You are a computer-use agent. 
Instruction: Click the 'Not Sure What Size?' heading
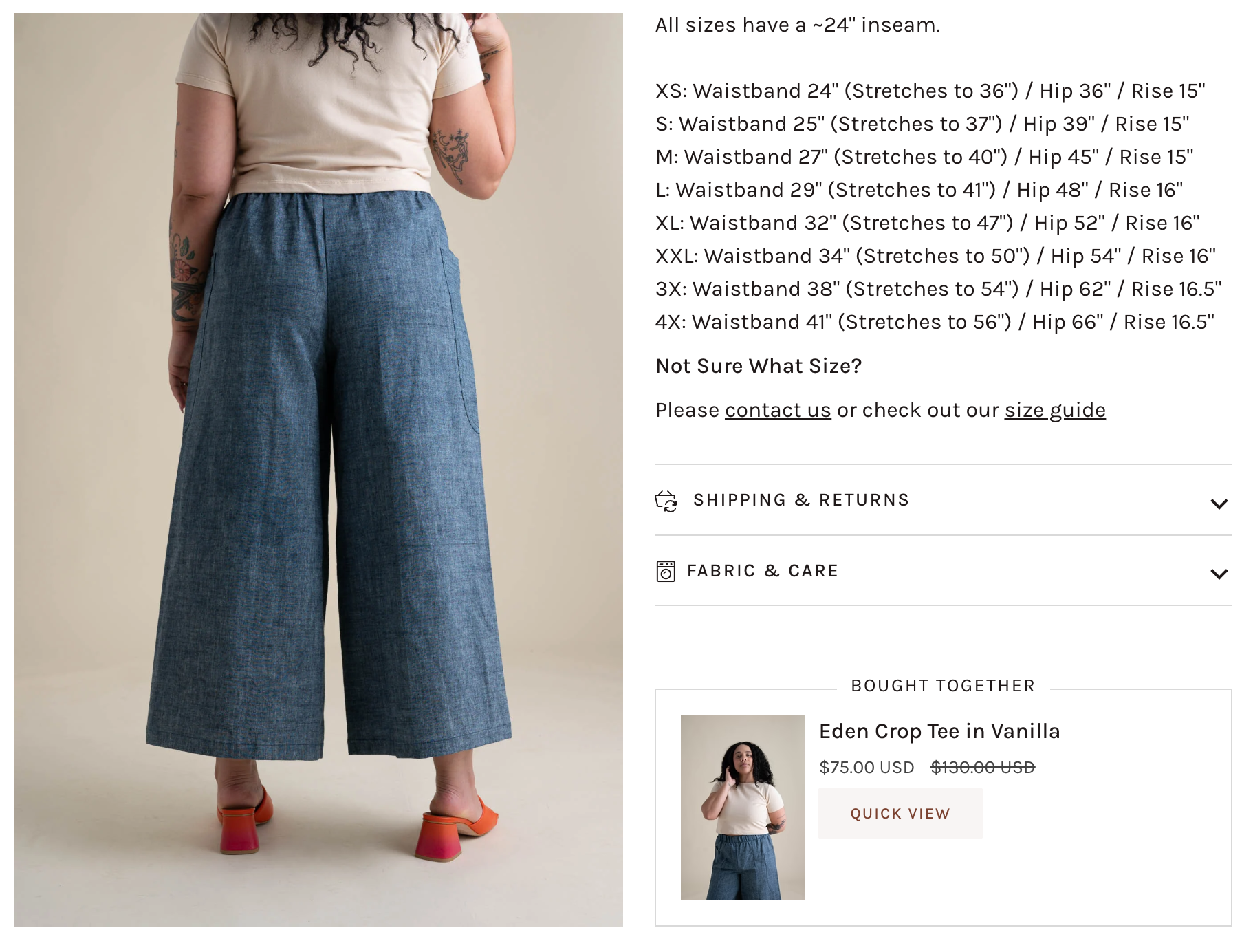[759, 366]
